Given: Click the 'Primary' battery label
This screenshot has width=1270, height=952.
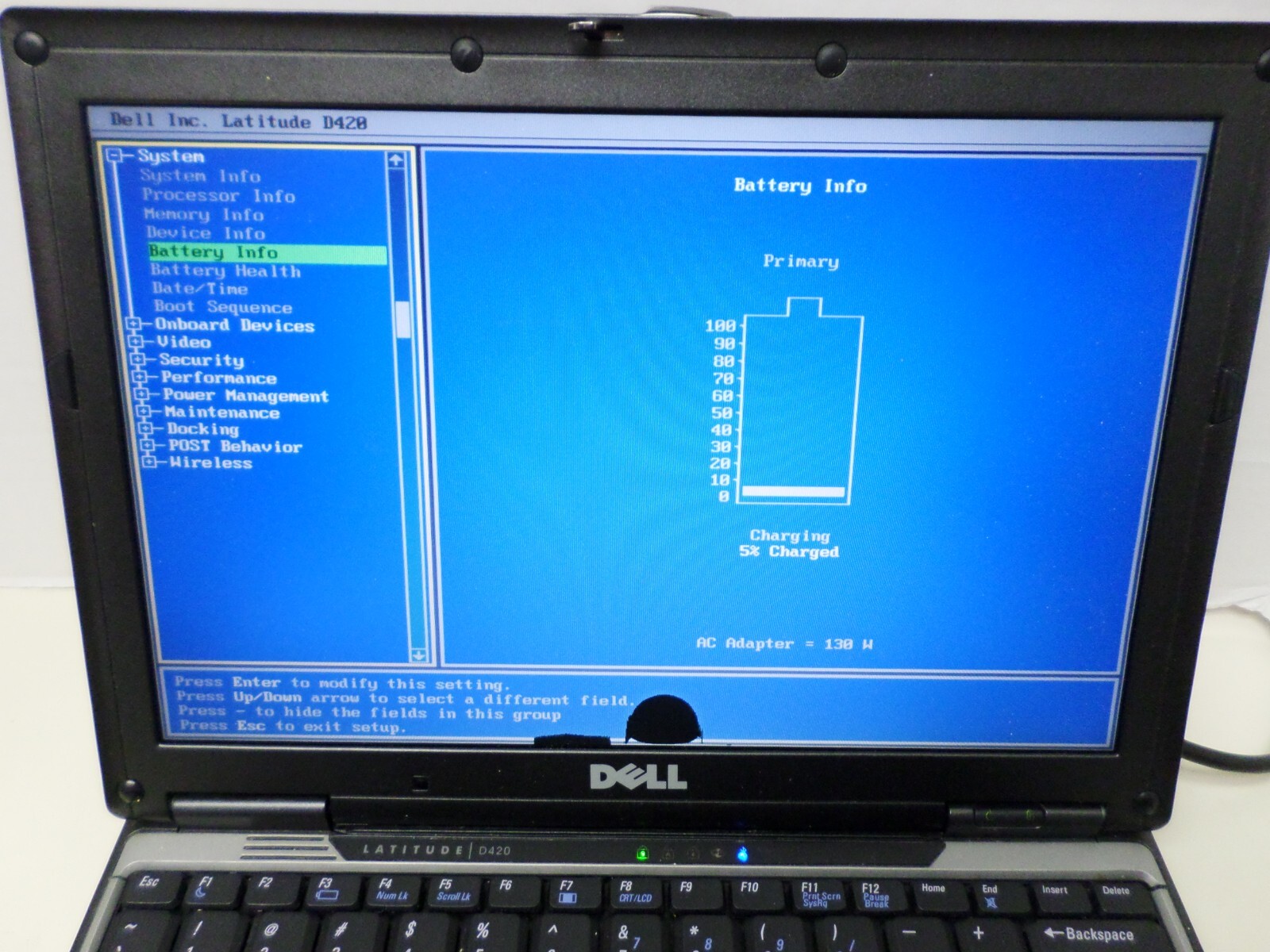Looking at the screenshot, I should tap(801, 261).
